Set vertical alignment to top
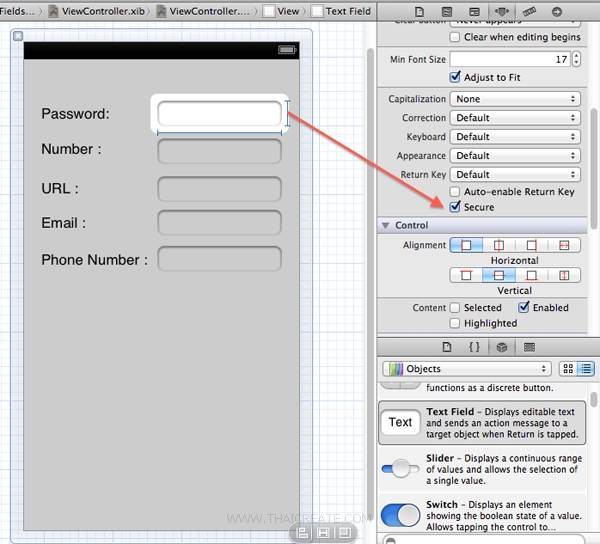This screenshot has width=600, height=544. click(466, 275)
